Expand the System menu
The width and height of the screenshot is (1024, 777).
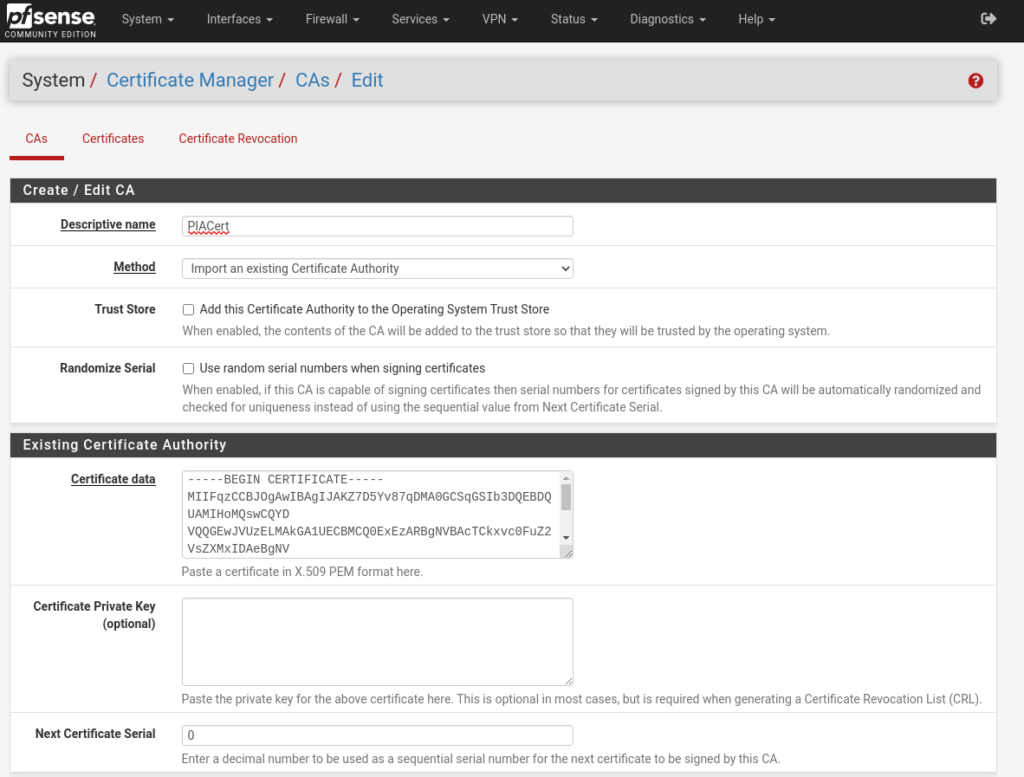[147, 19]
